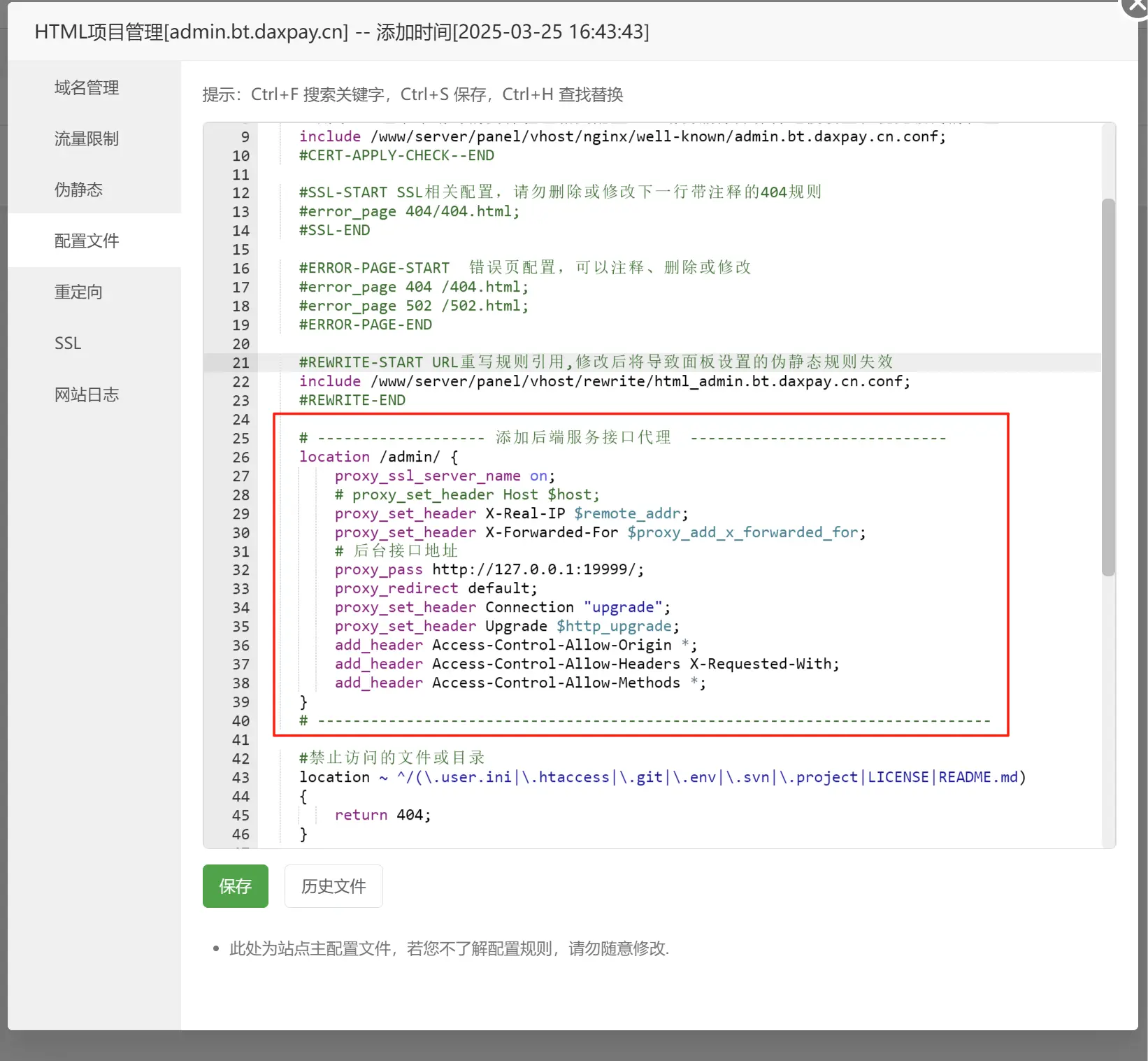Open 历史文件 history list
1148x1061 pixels.
(x=333, y=886)
